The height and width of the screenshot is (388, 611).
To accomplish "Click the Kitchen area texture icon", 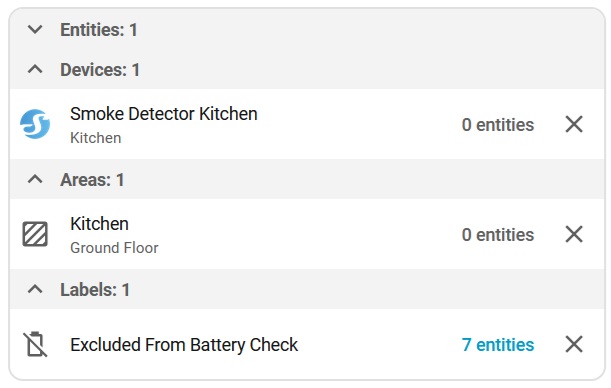I will [35, 234].
